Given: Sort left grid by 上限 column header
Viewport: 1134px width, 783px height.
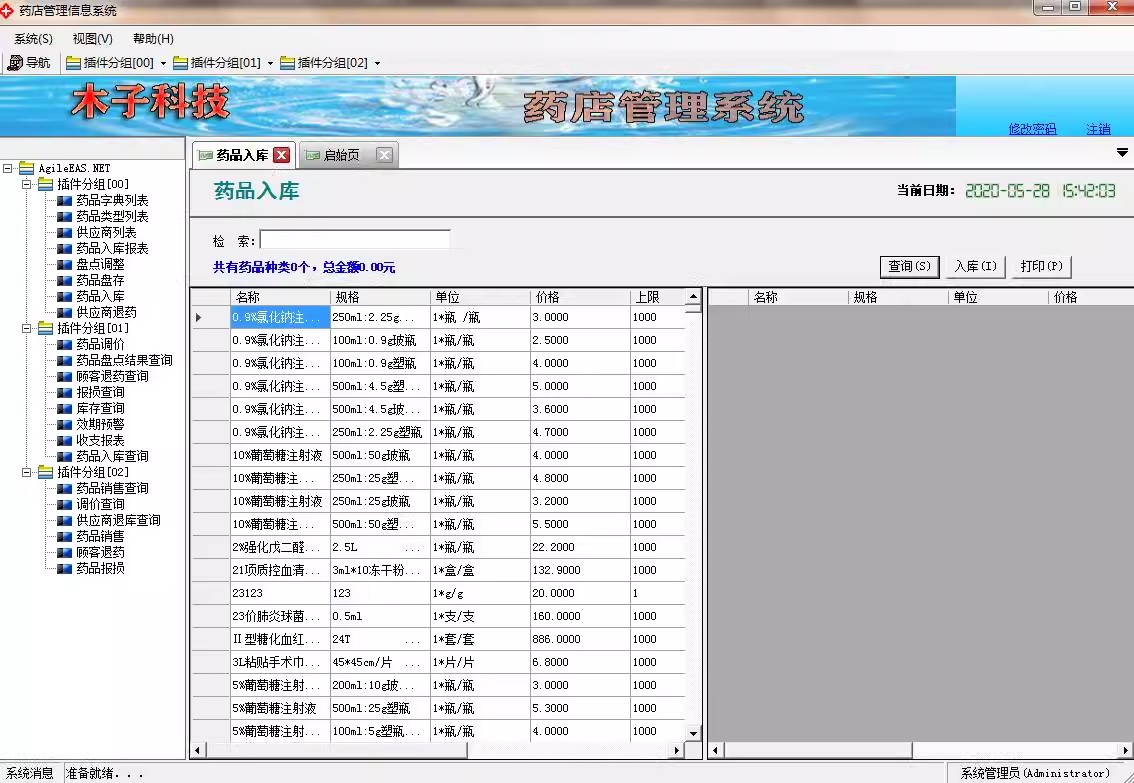Looking at the screenshot, I should (657, 297).
